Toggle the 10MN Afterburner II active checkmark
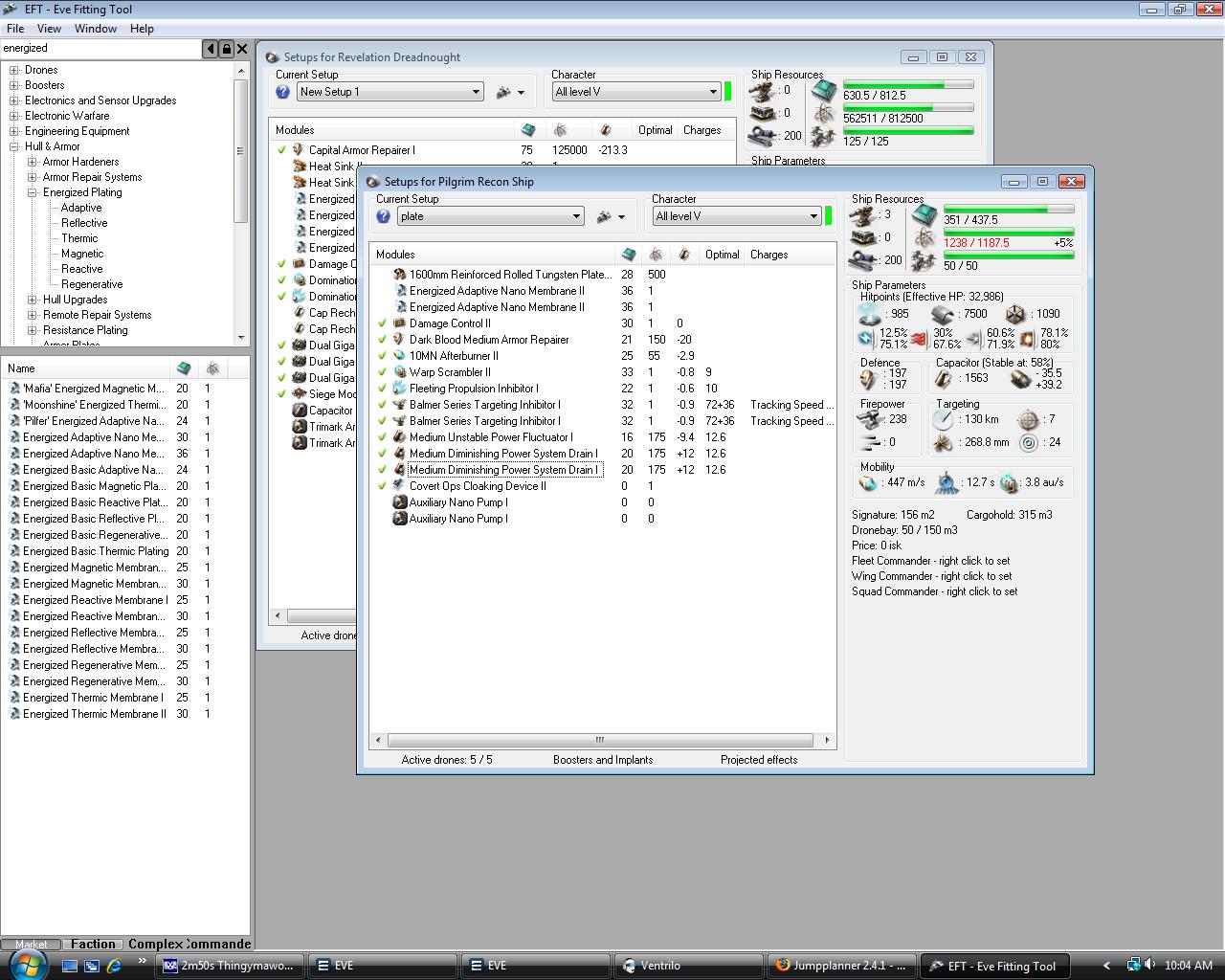This screenshot has height=980, width=1225. (382, 356)
